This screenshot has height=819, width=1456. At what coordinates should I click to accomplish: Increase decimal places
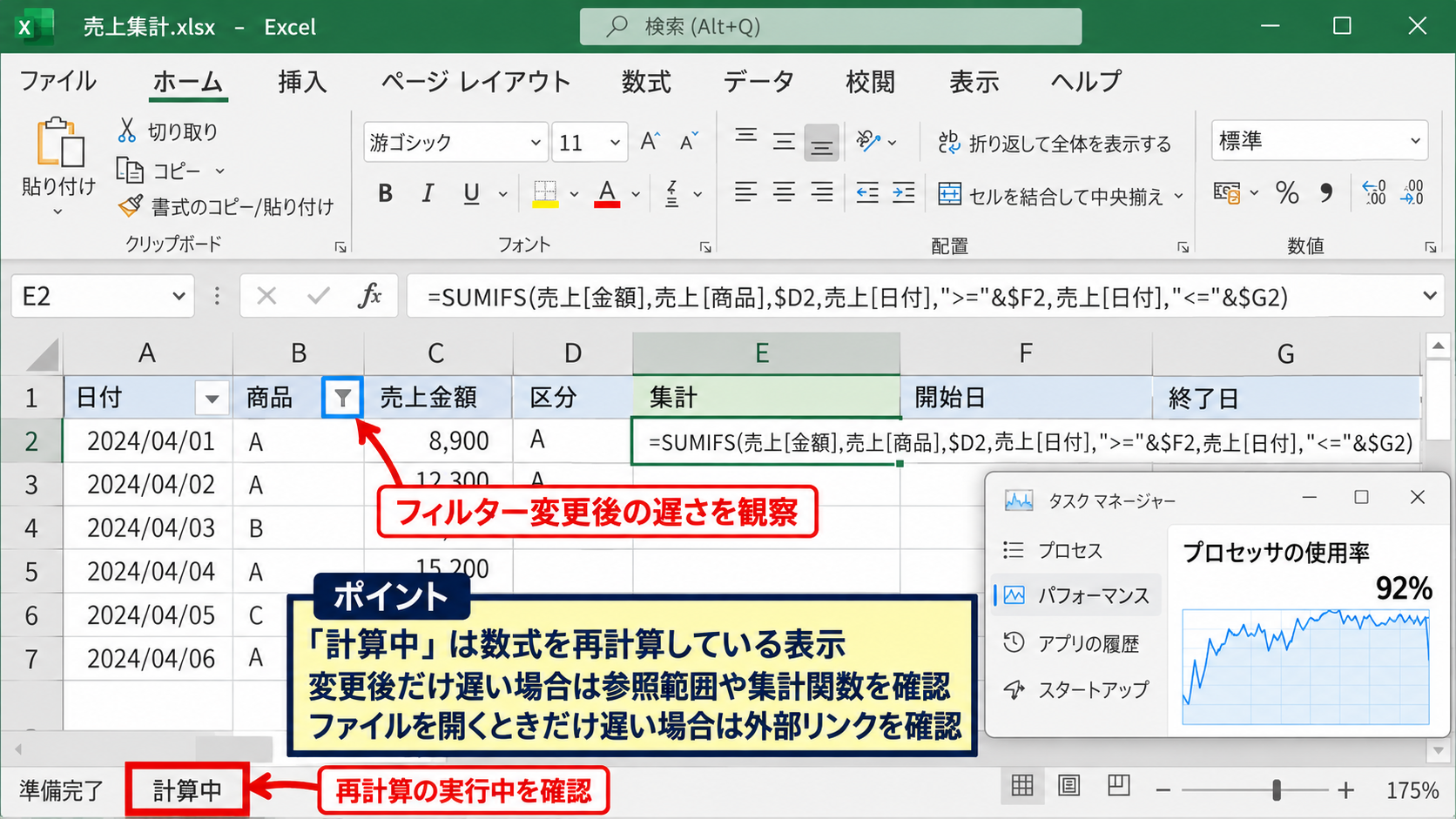(1374, 192)
